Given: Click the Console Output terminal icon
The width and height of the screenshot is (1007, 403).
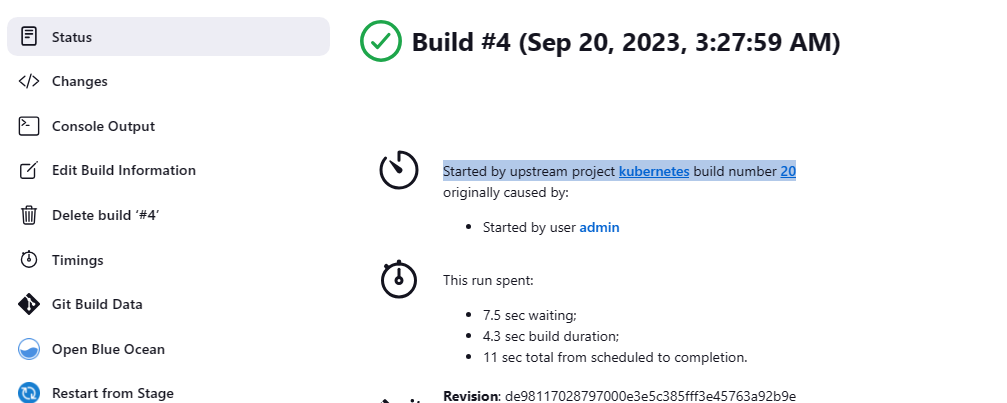Looking at the screenshot, I should [29, 126].
